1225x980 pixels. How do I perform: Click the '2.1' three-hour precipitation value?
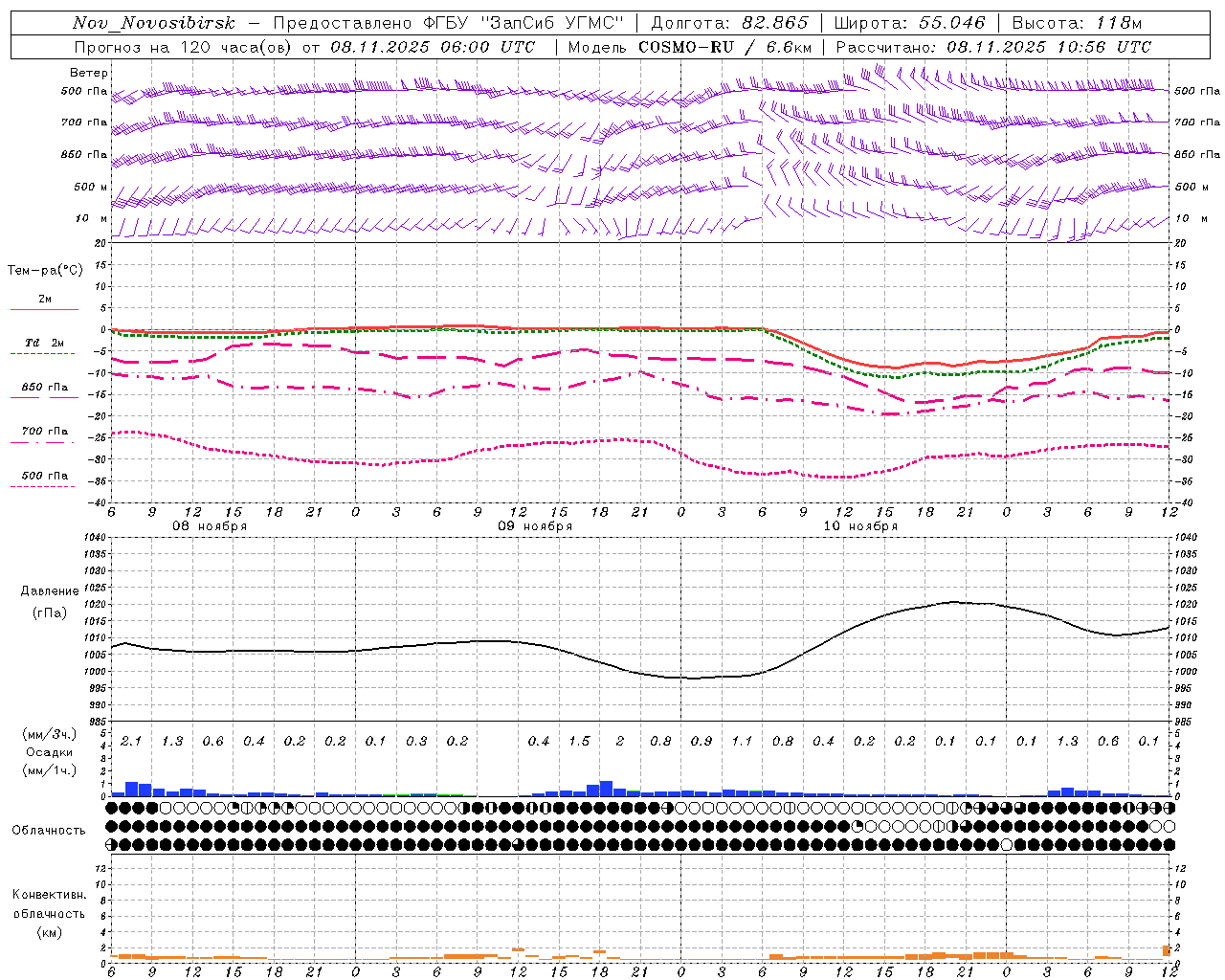tap(131, 742)
